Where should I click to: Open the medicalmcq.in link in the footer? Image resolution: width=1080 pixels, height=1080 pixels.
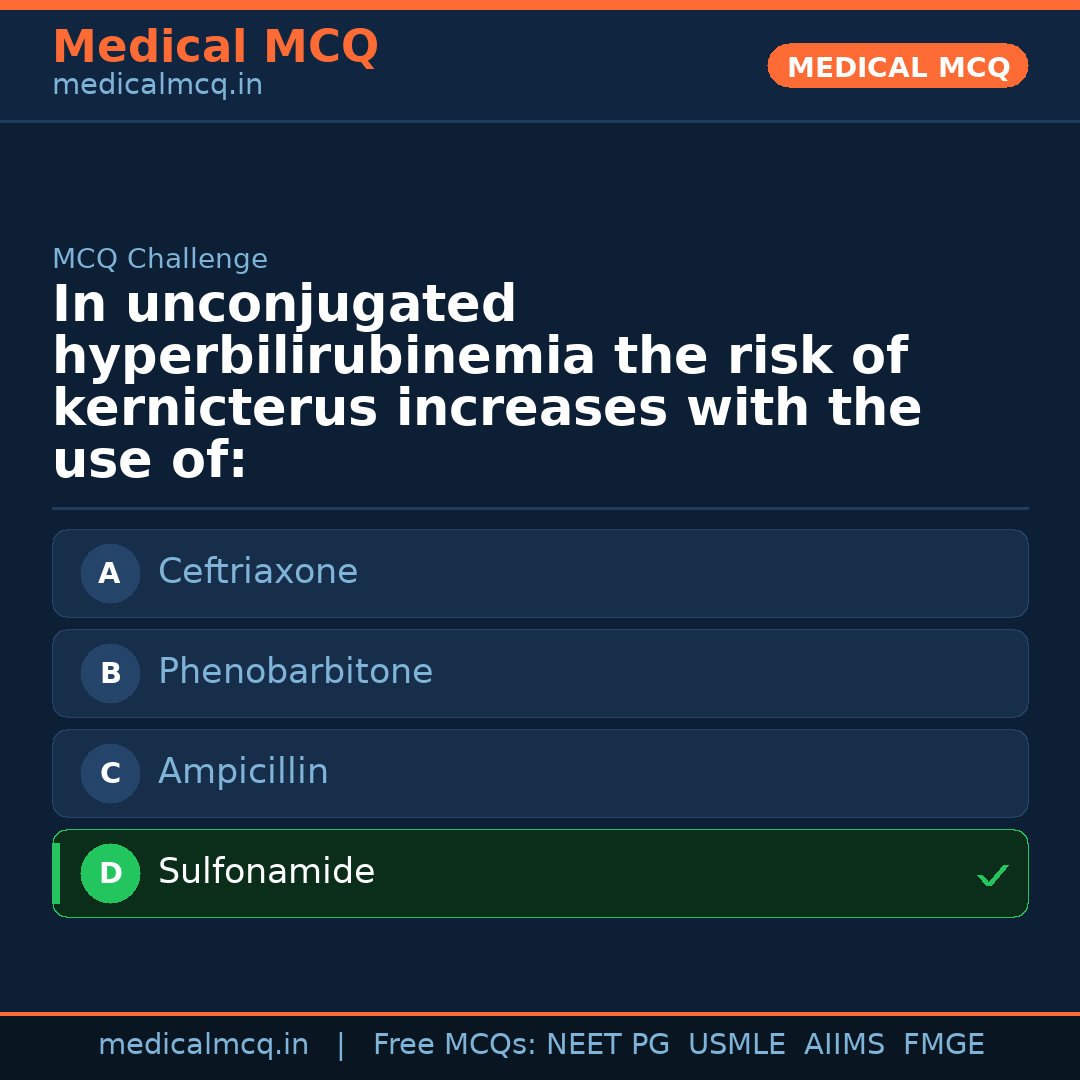pyautogui.click(x=203, y=1045)
